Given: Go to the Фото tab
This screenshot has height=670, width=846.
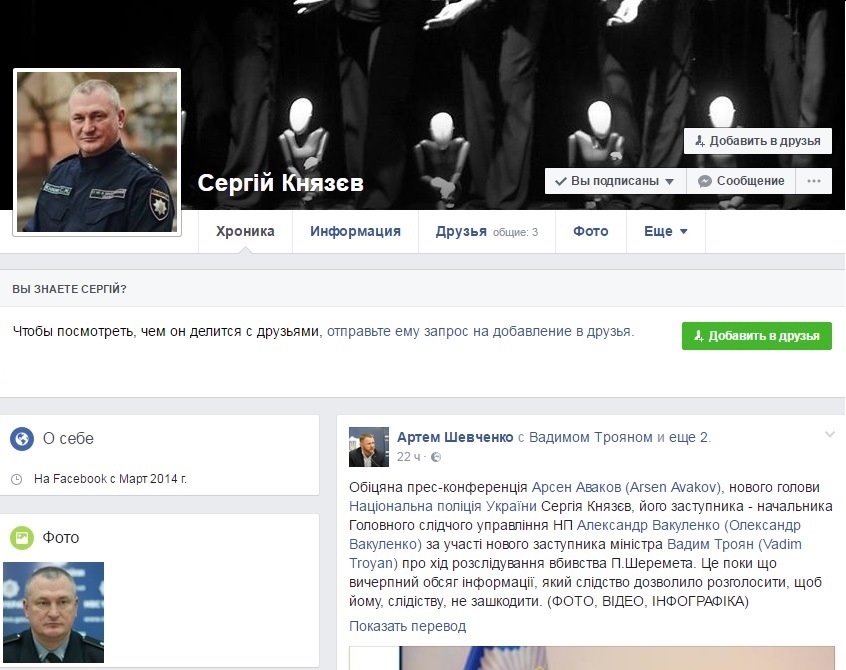Looking at the screenshot, I should (590, 231).
